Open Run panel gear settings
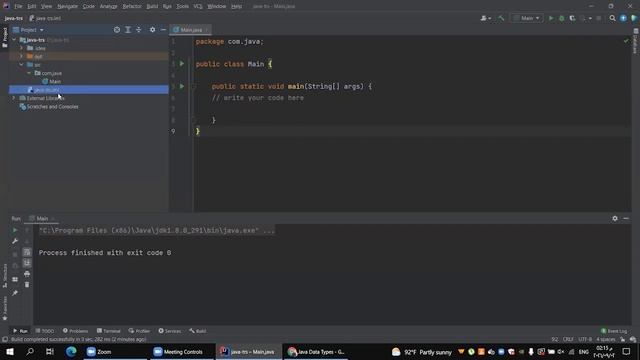640x360 pixels. pos(615,218)
